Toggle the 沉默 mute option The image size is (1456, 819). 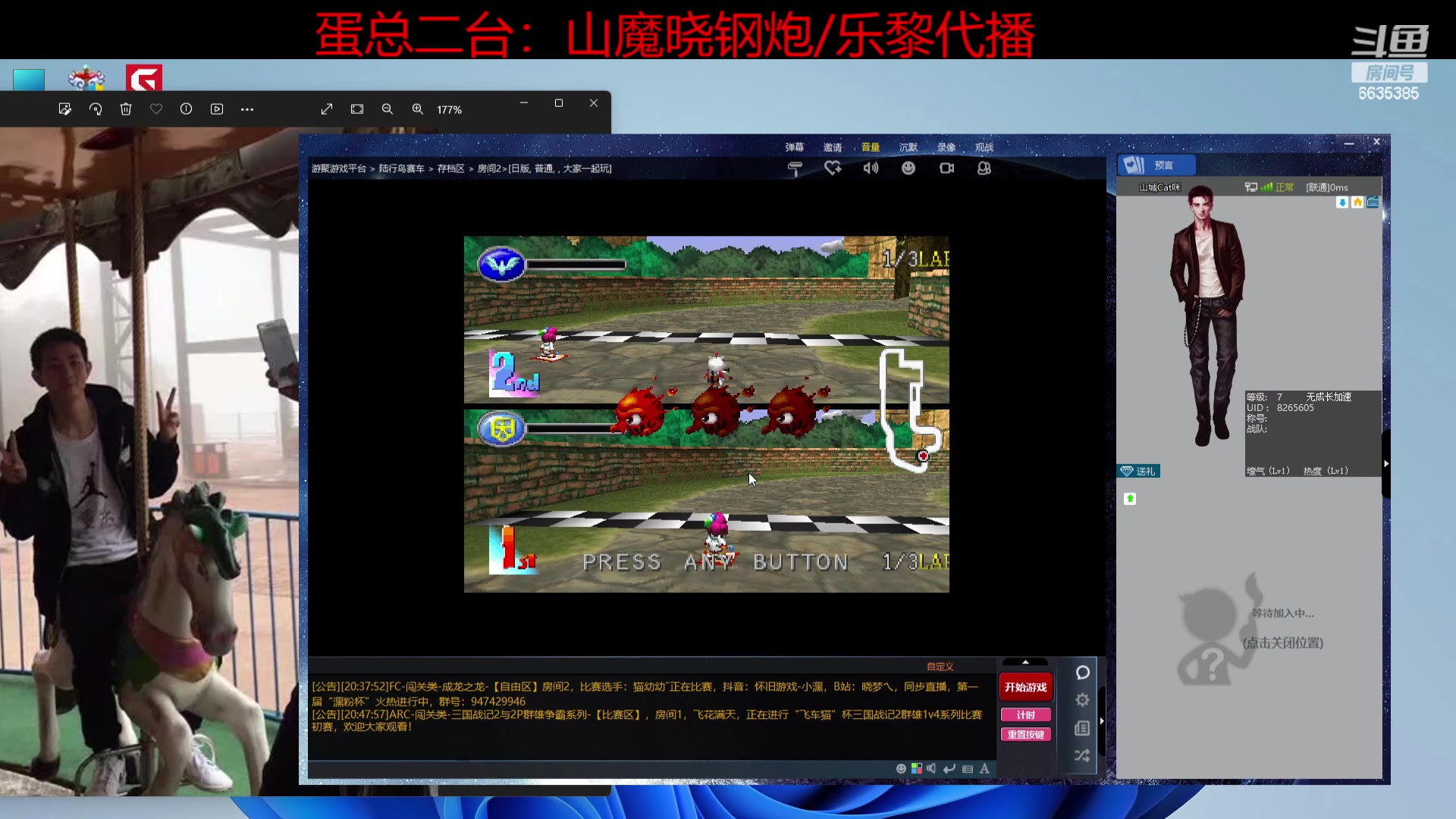coord(908,147)
